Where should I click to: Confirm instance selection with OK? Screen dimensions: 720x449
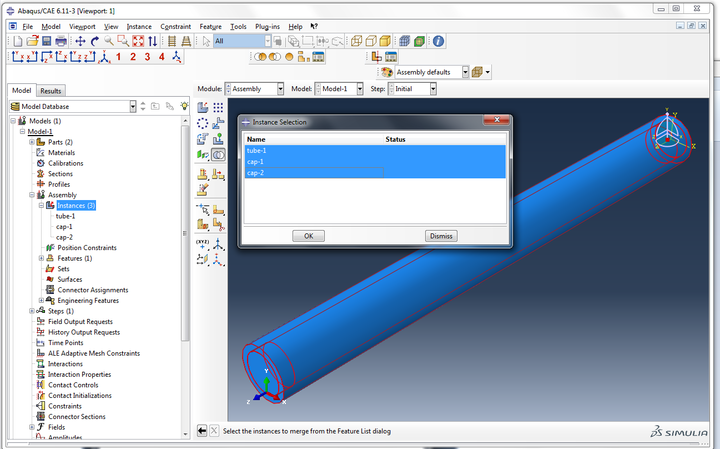(x=309, y=236)
